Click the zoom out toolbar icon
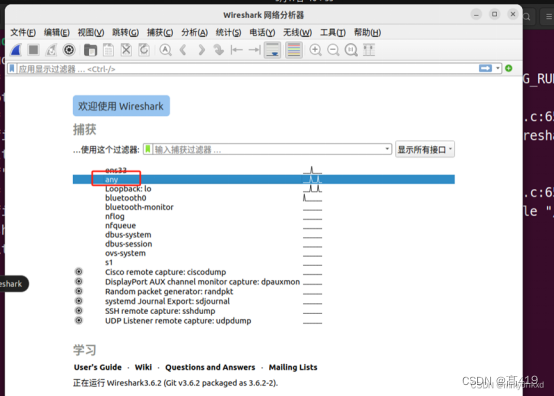This screenshot has height=396, width=554. 333,50
